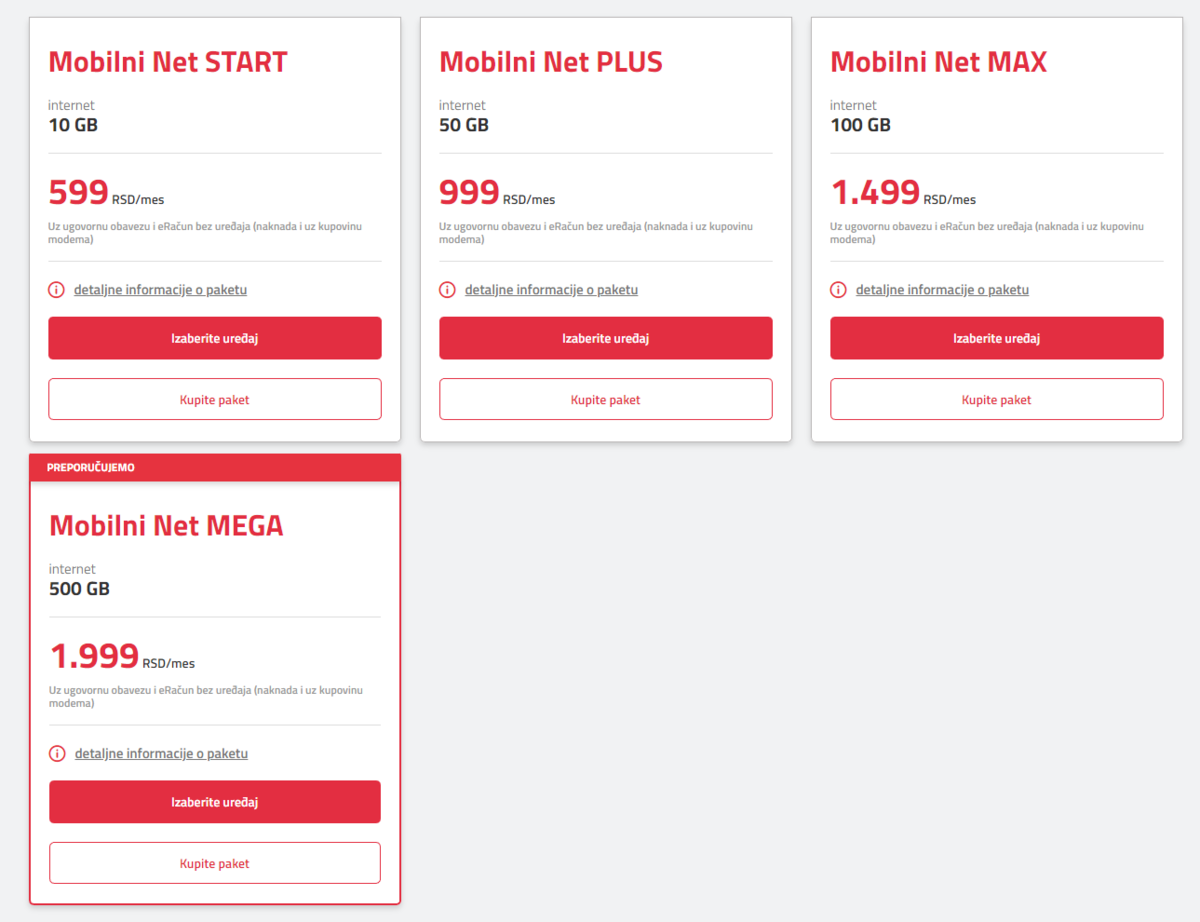Screen dimensions: 1200x922
Task: Open detaljne informacije o paketu for MAX
Action: pyautogui.click(x=942, y=290)
